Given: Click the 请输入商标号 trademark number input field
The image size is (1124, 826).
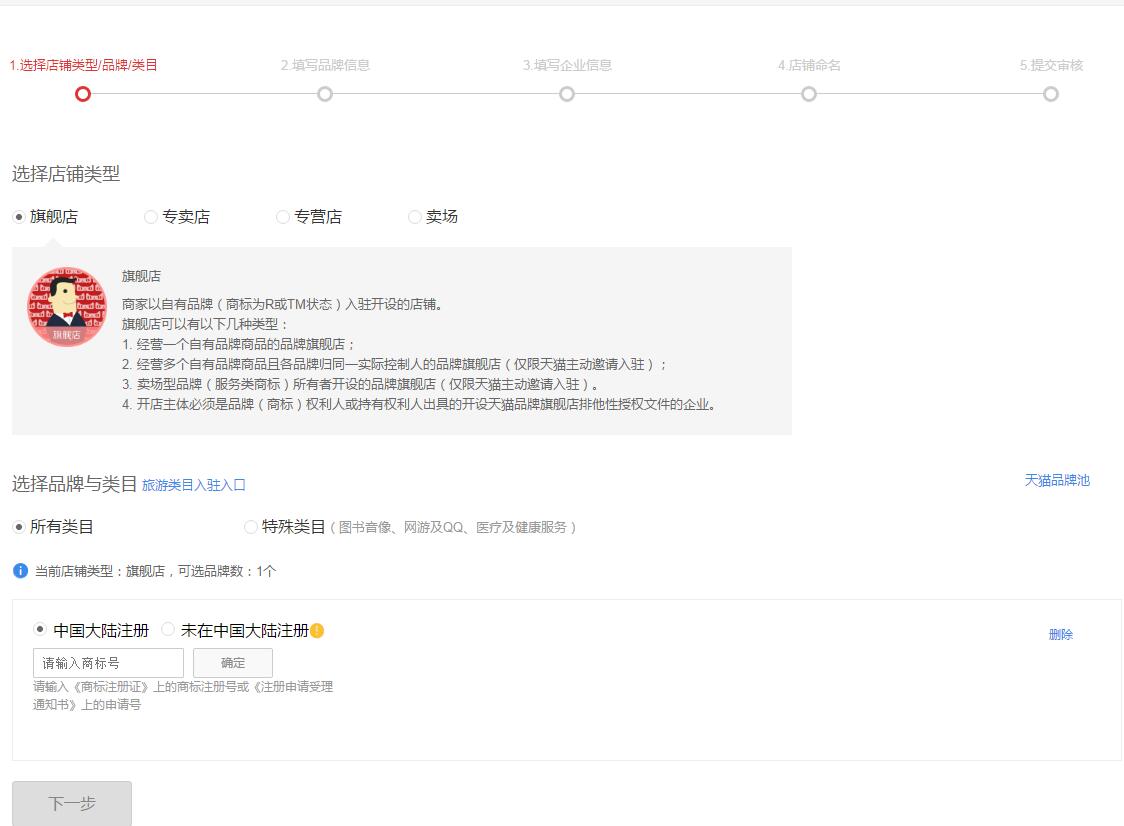Looking at the screenshot, I should click(108, 663).
